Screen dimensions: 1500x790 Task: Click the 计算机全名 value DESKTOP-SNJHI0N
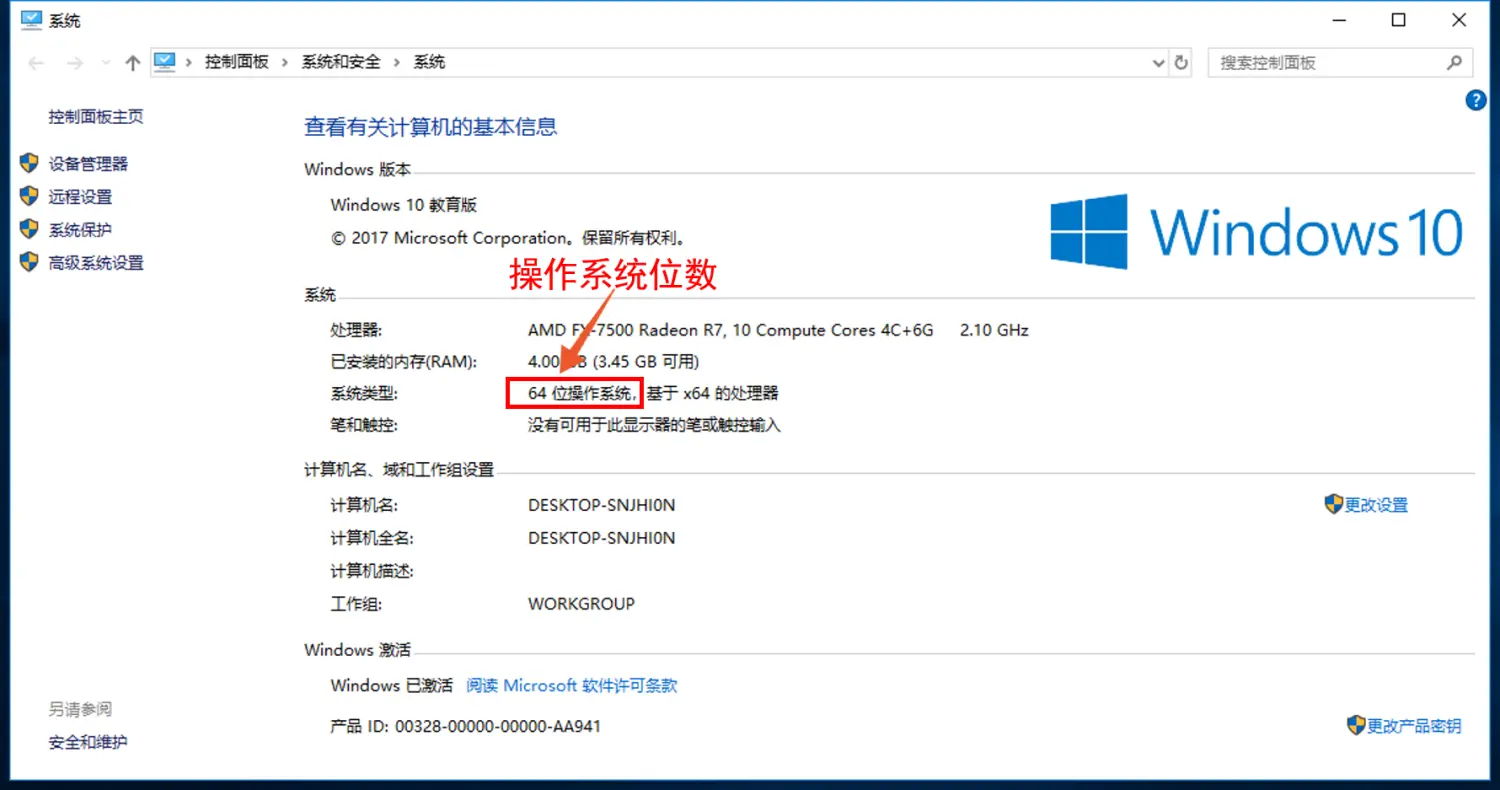[x=601, y=538]
